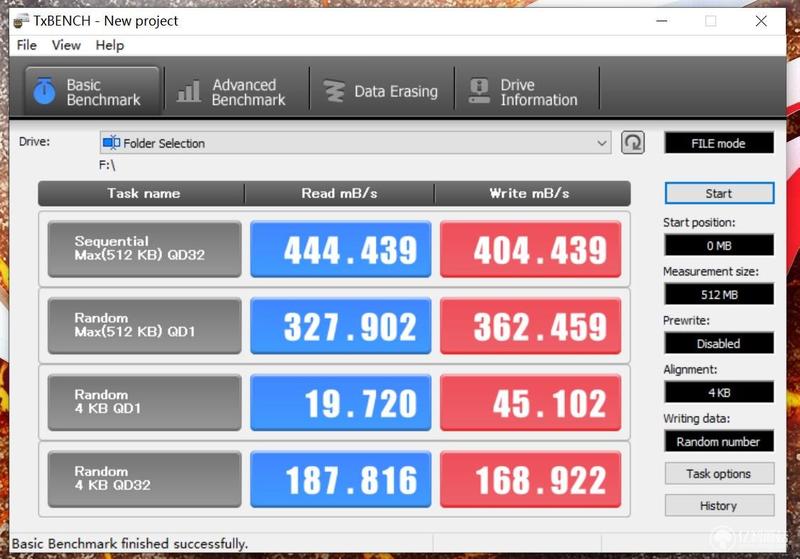The image size is (800, 559).
Task: Start the benchmark
Action: click(x=719, y=193)
